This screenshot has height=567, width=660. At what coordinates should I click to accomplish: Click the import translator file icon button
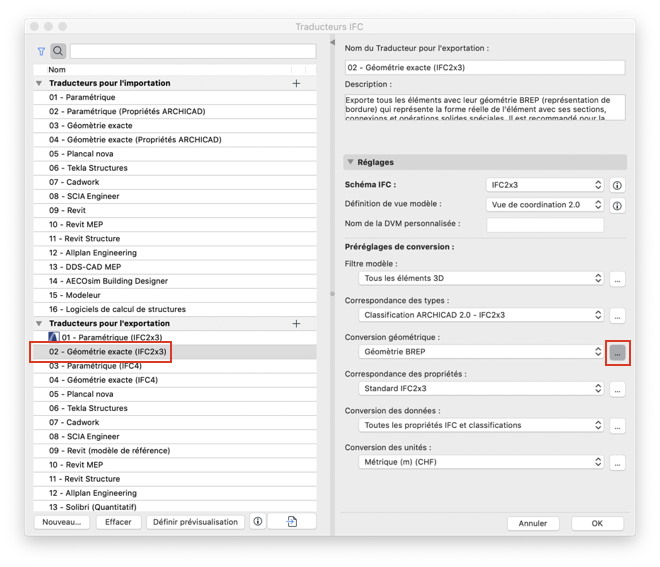click(292, 522)
